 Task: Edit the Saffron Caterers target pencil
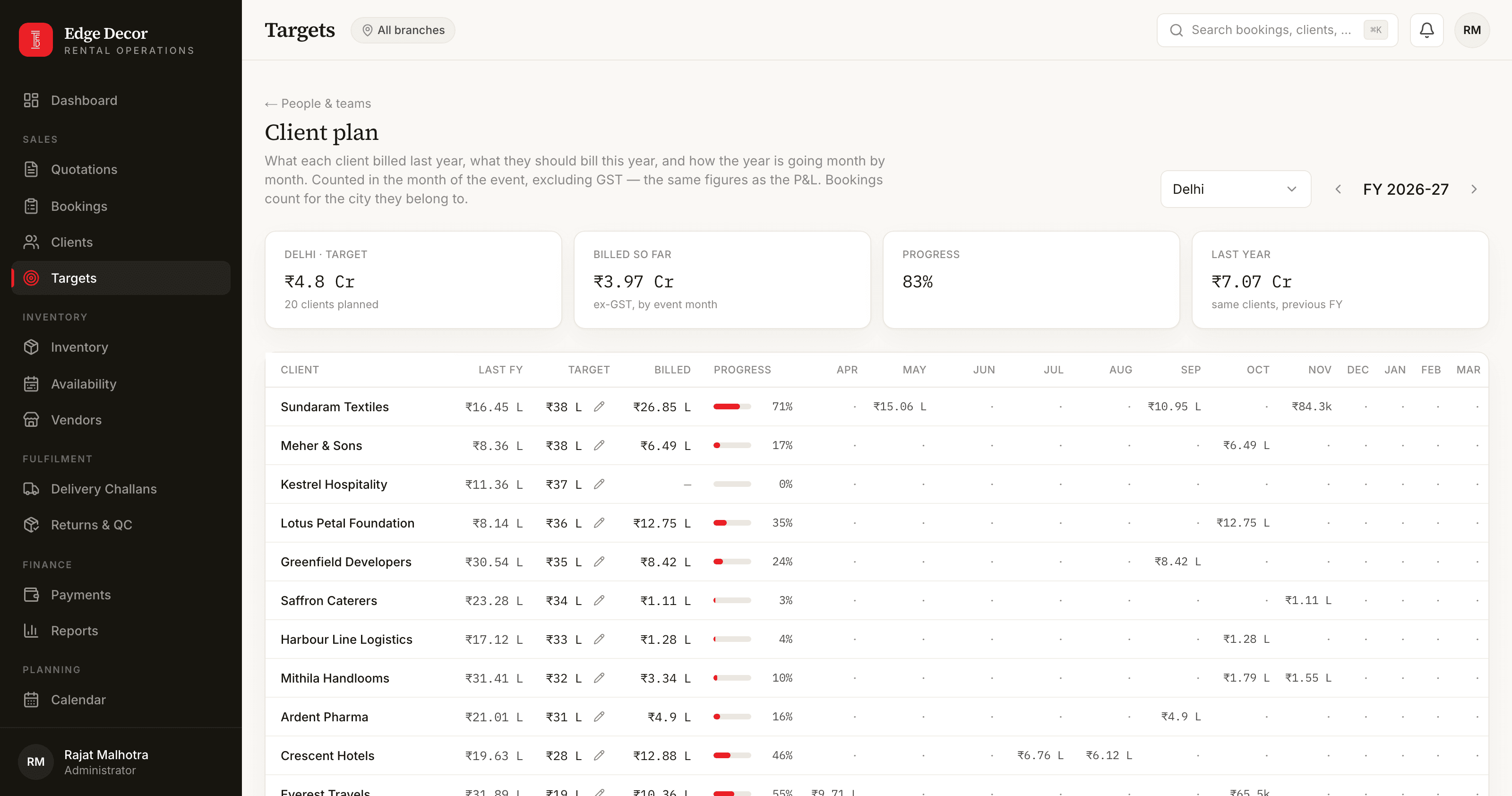click(599, 600)
